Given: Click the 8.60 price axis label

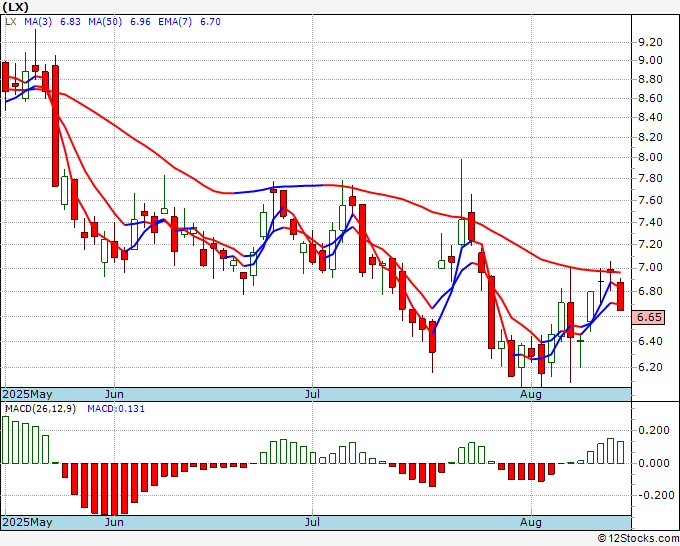Looking at the screenshot, I should (651, 98).
